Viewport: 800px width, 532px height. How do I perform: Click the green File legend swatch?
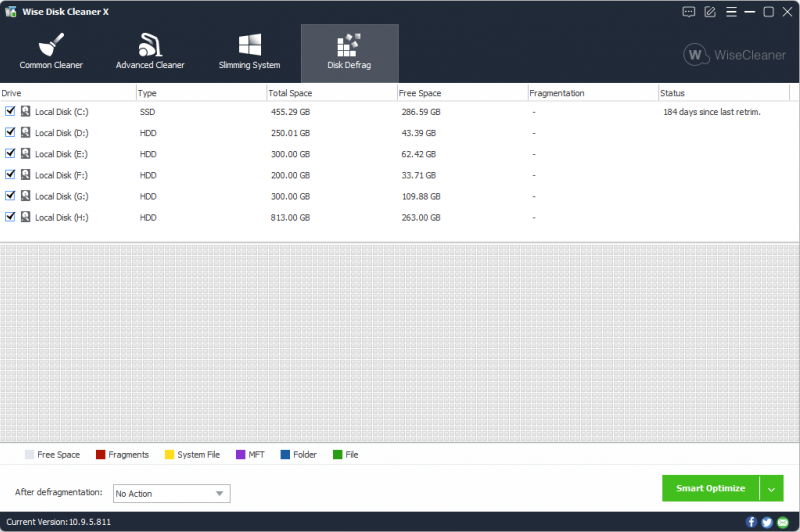(x=337, y=454)
